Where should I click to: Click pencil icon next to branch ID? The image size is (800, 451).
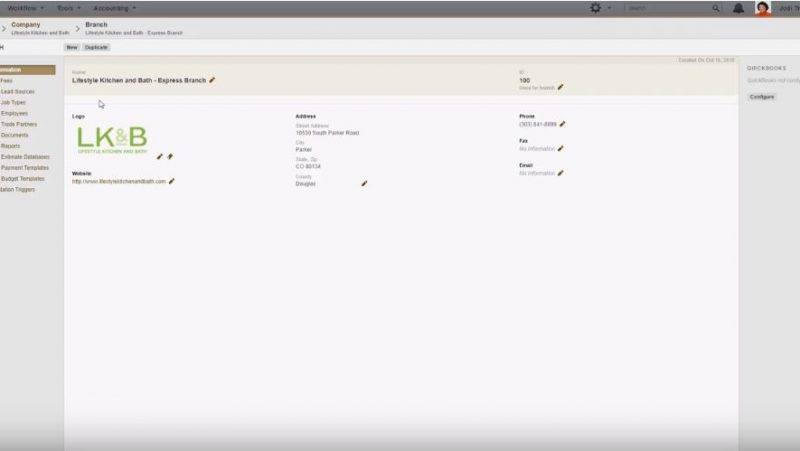pyautogui.click(x=560, y=87)
